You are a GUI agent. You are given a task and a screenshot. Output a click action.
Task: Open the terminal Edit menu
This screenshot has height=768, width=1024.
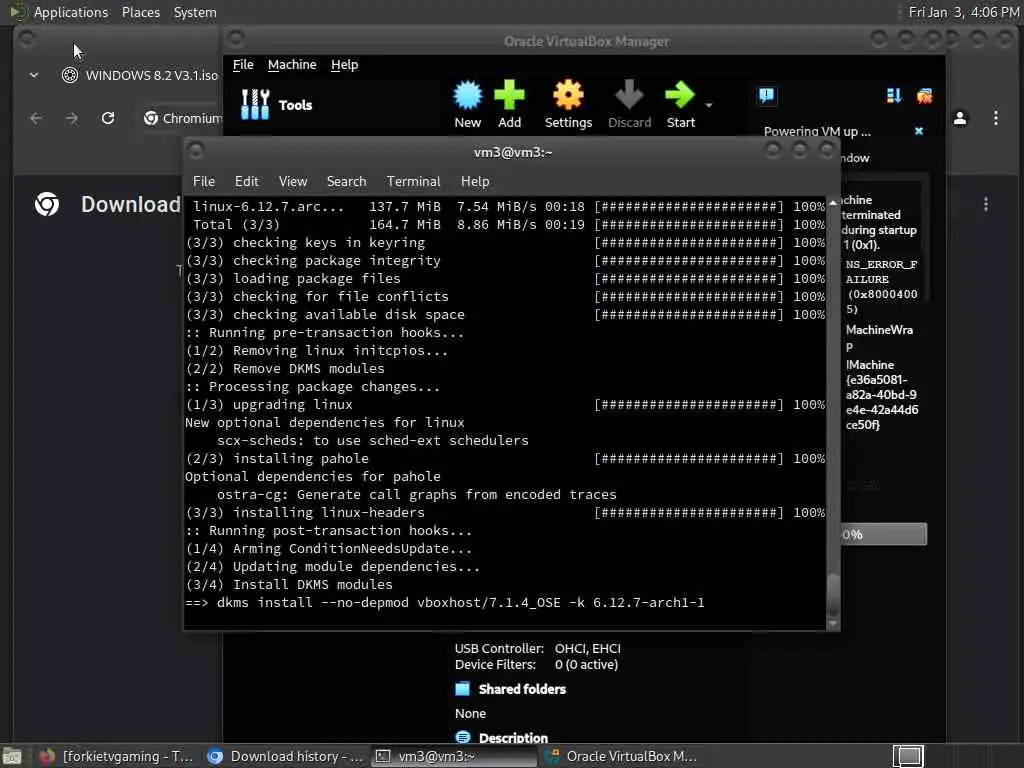click(247, 182)
